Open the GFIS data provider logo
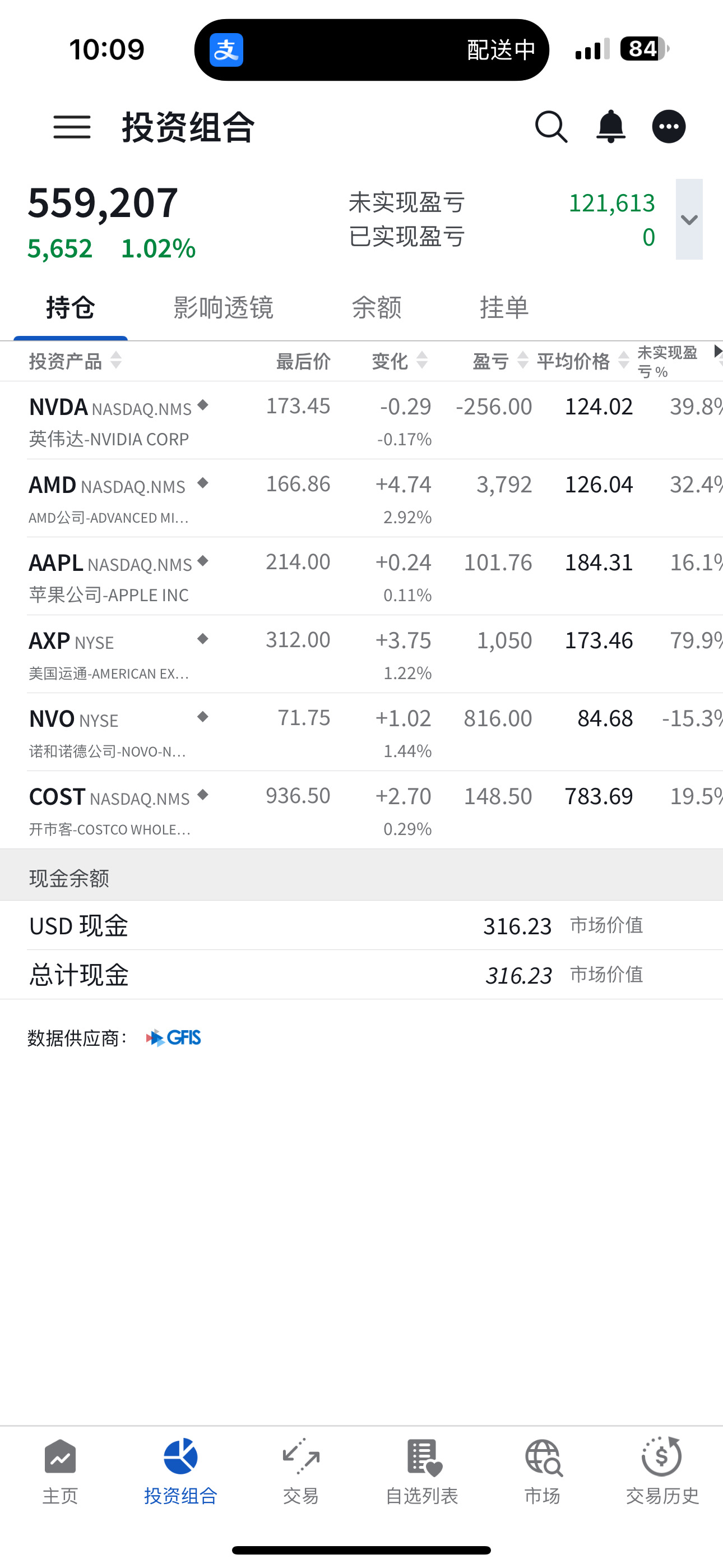 [x=173, y=1037]
